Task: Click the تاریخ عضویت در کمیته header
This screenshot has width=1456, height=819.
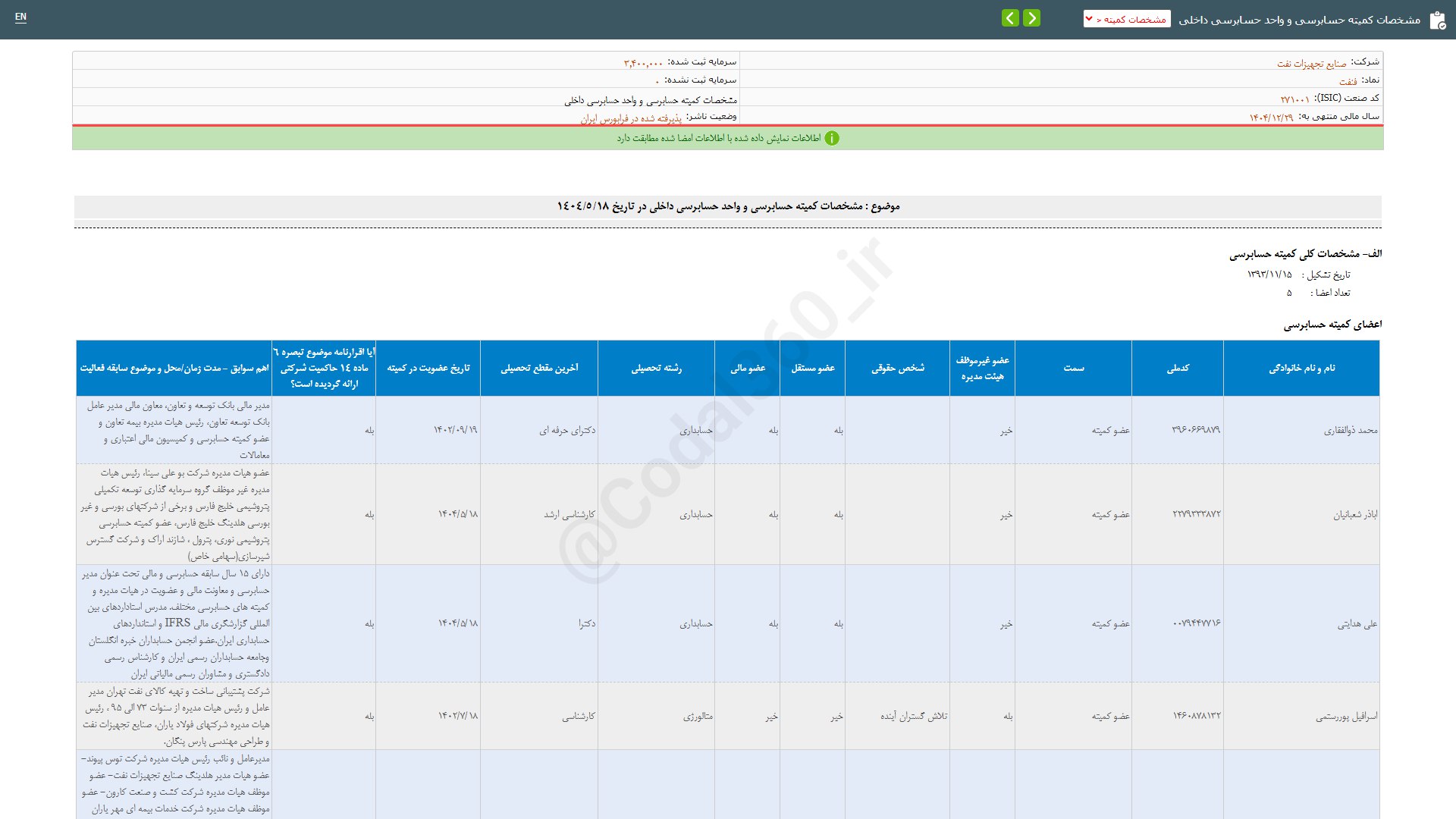Action: pos(428,368)
